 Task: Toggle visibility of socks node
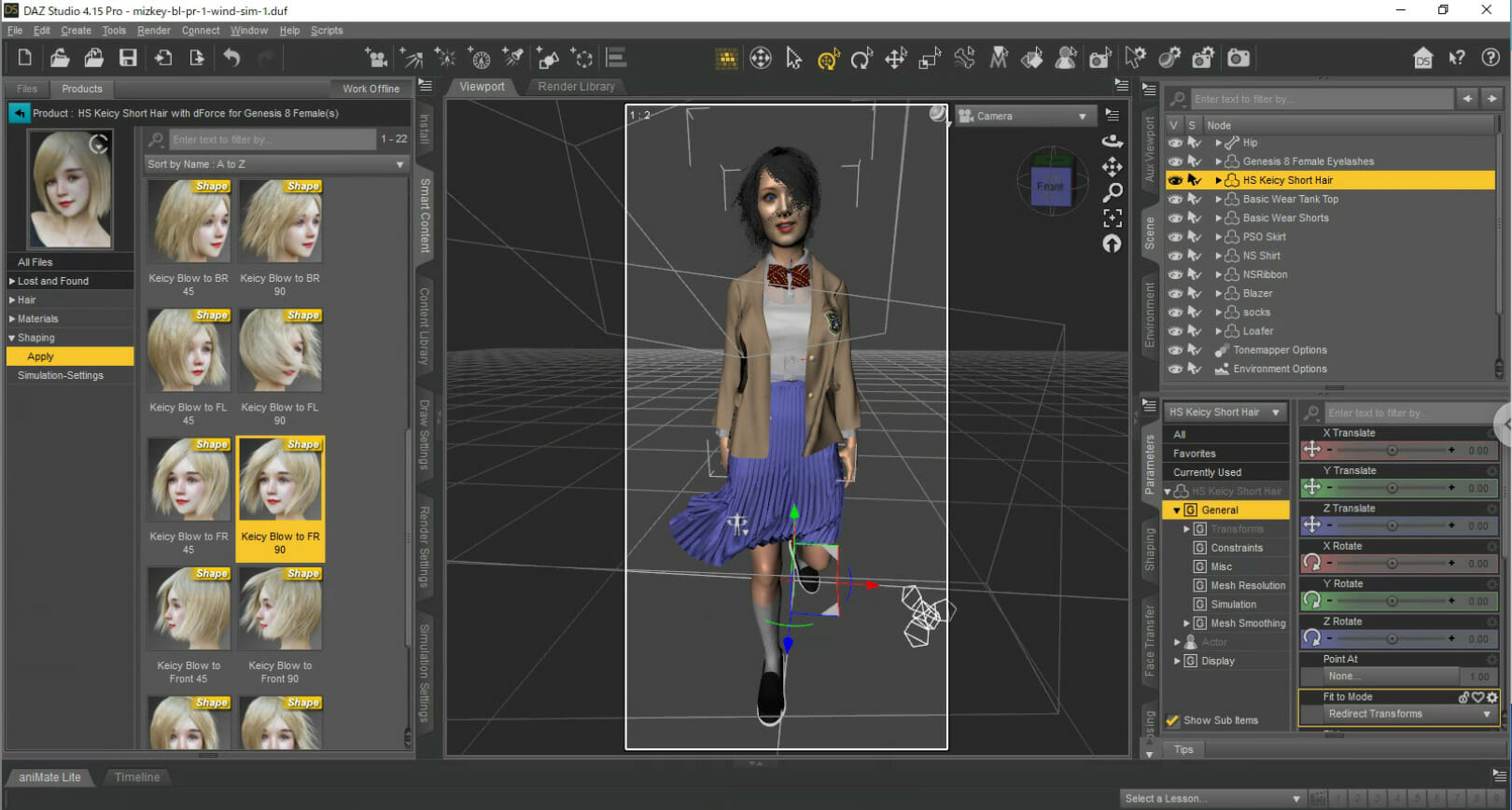point(1175,312)
